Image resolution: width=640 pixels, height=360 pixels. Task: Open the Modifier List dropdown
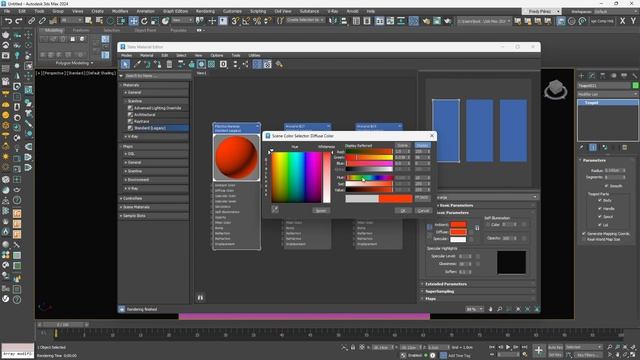coord(607,94)
